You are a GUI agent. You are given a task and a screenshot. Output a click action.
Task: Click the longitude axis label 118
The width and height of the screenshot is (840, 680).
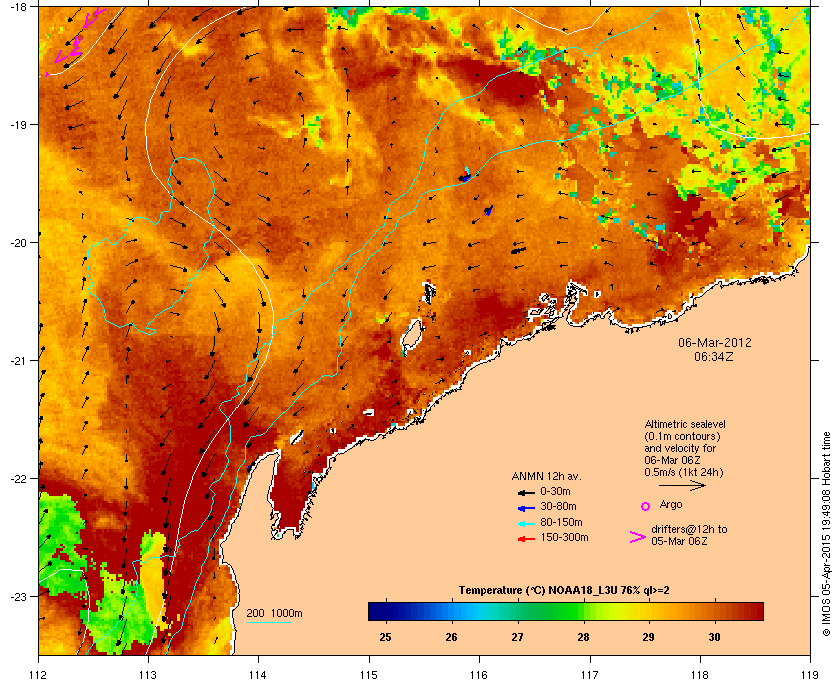[x=700, y=674]
